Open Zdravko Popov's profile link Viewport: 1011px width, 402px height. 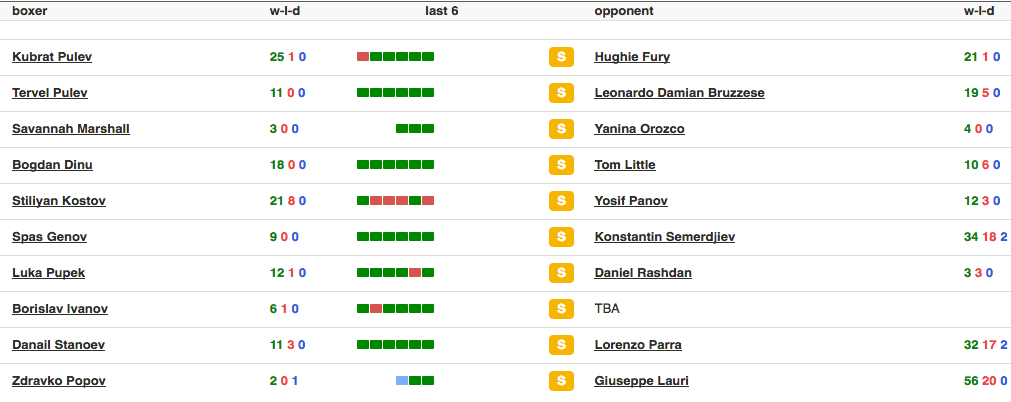(58, 381)
